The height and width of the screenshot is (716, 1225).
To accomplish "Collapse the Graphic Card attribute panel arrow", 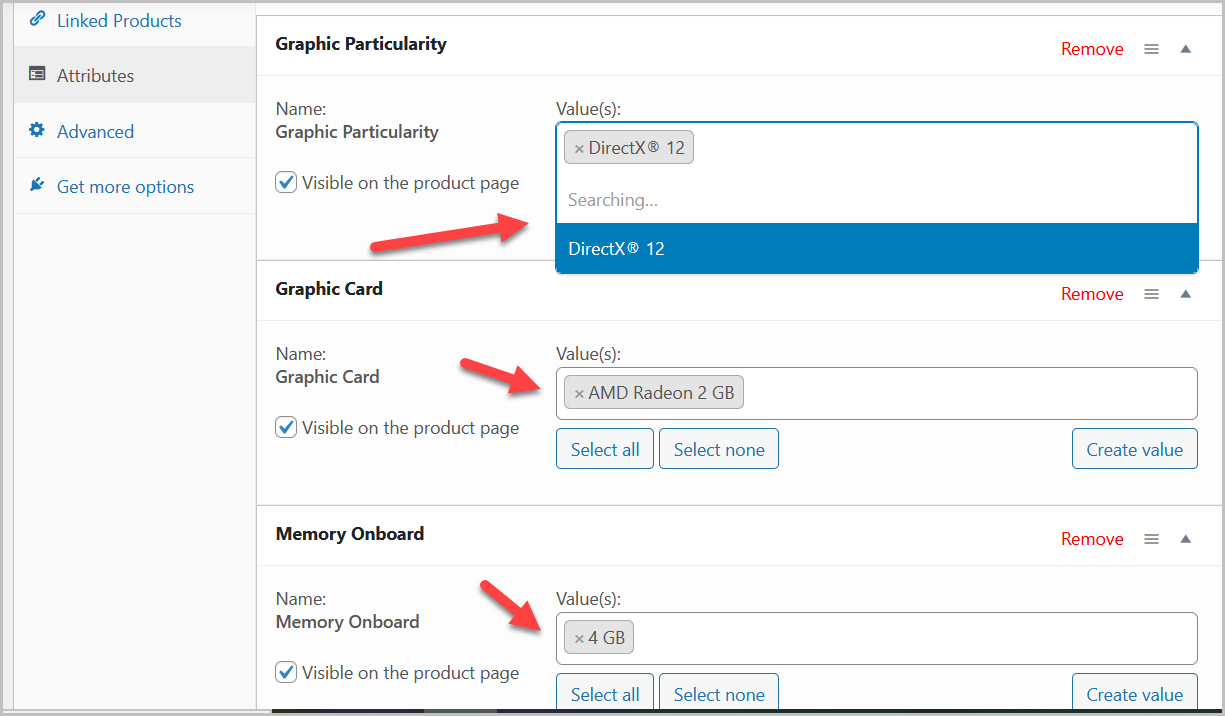I will click(x=1185, y=294).
